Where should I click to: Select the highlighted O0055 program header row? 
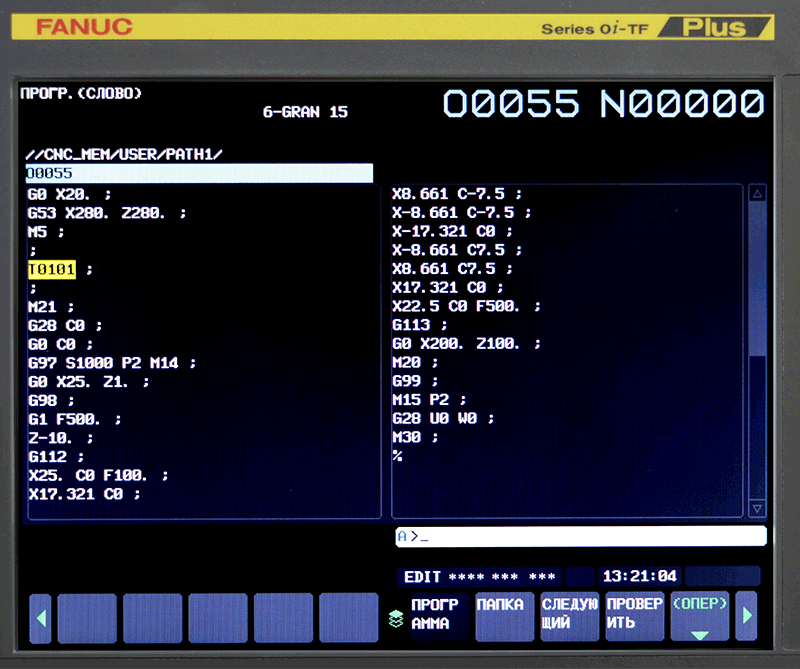[199, 173]
